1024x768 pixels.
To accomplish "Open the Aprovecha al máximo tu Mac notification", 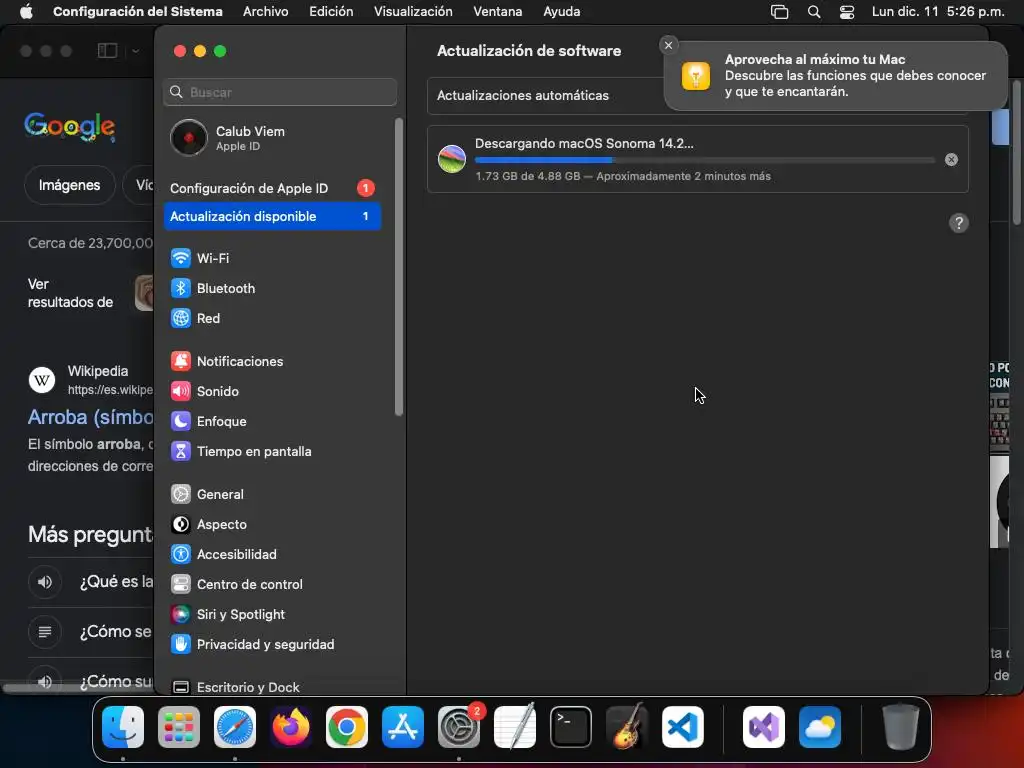I will point(835,76).
